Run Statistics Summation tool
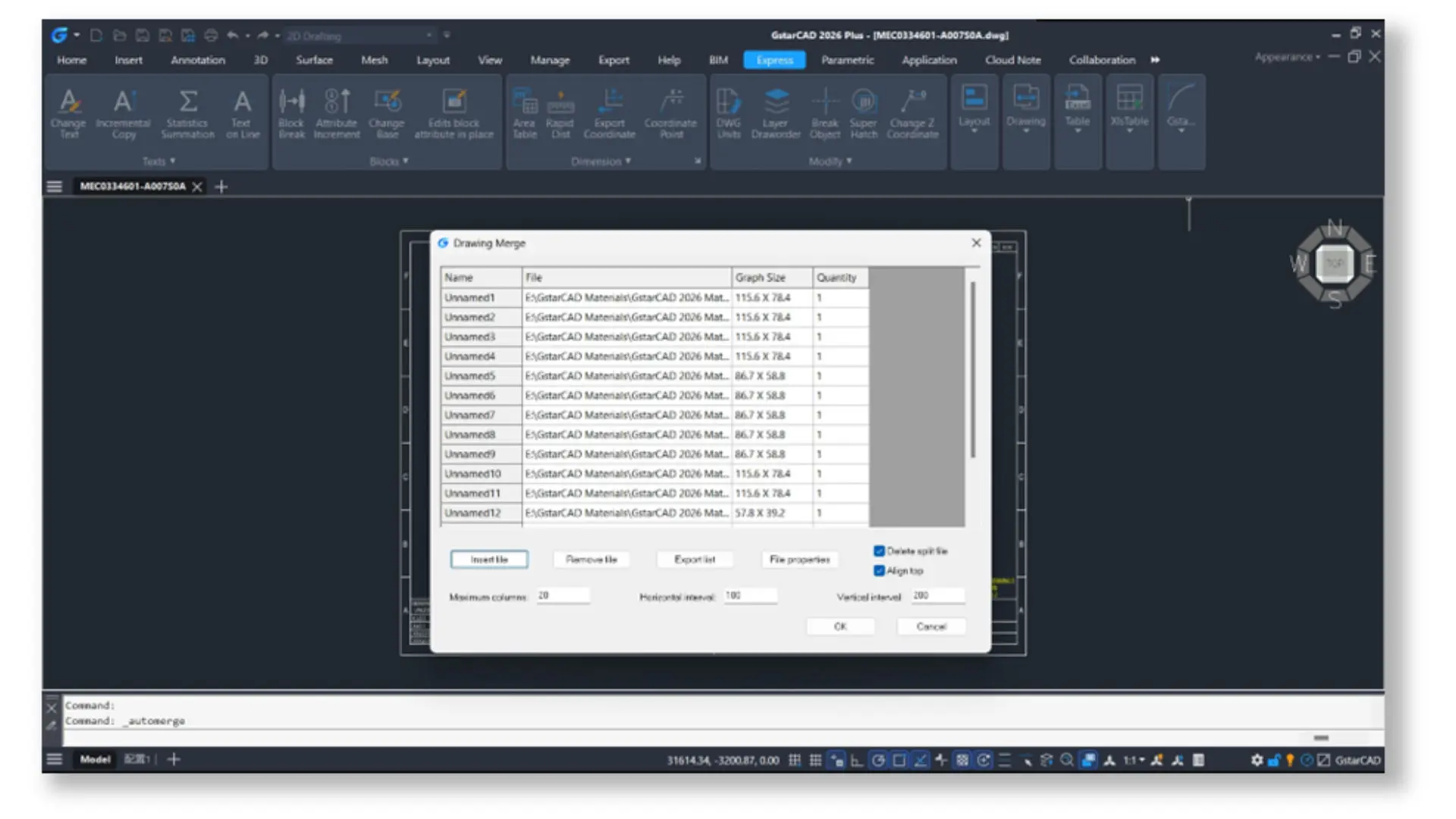 [x=187, y=114]
